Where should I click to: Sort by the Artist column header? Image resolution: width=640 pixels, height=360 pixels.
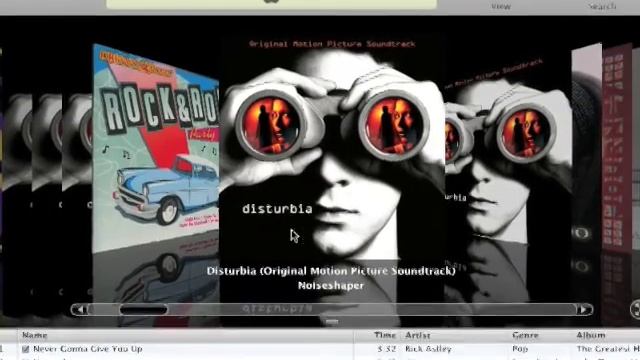(x=418, y=335)
